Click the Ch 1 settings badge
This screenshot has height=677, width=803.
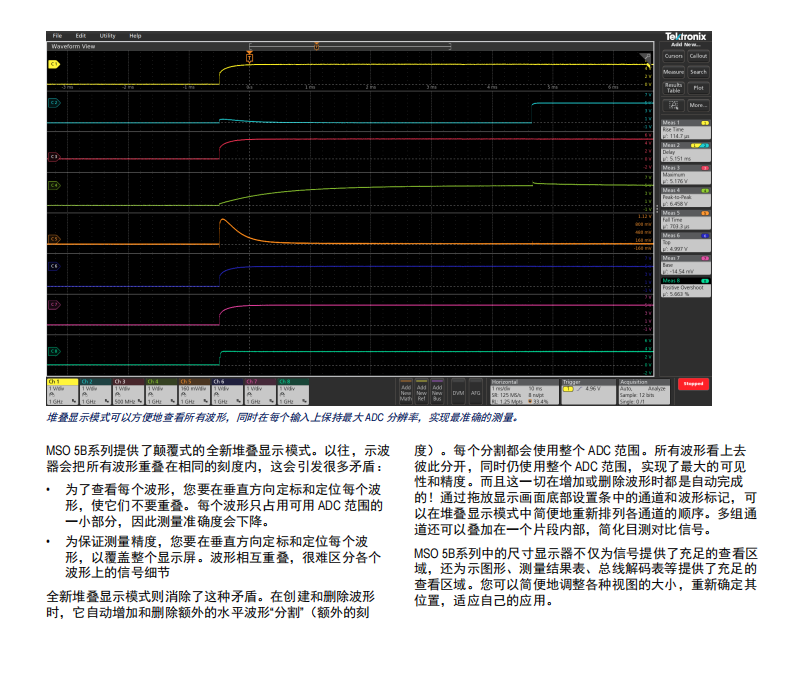pos(62,392)
